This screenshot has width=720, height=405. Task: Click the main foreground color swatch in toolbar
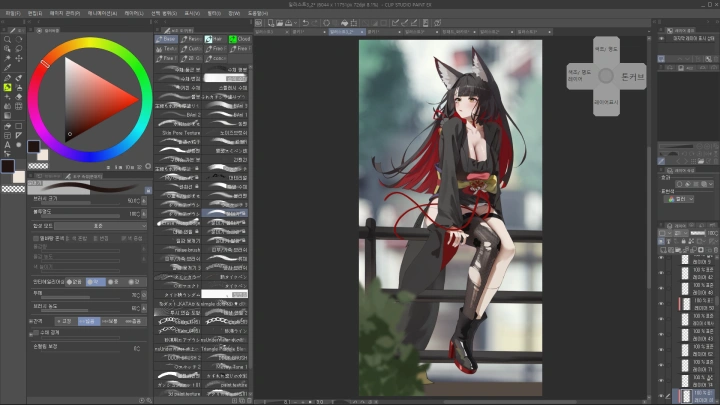[x=7, y=166]
